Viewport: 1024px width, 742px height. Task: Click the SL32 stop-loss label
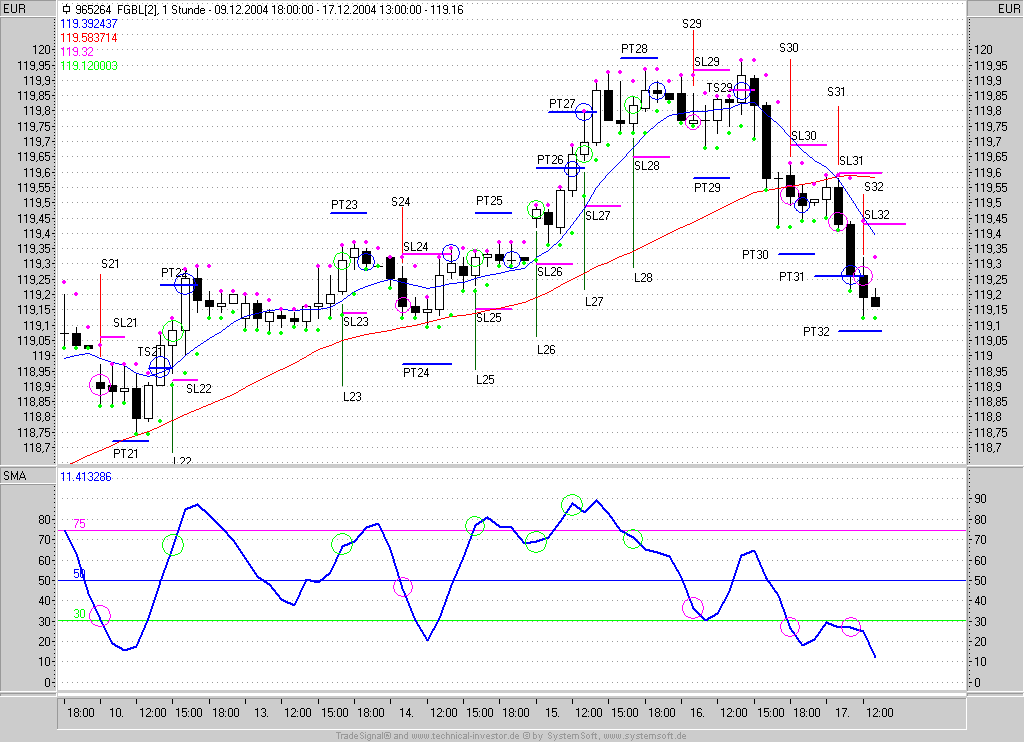[x=876, y=215]
